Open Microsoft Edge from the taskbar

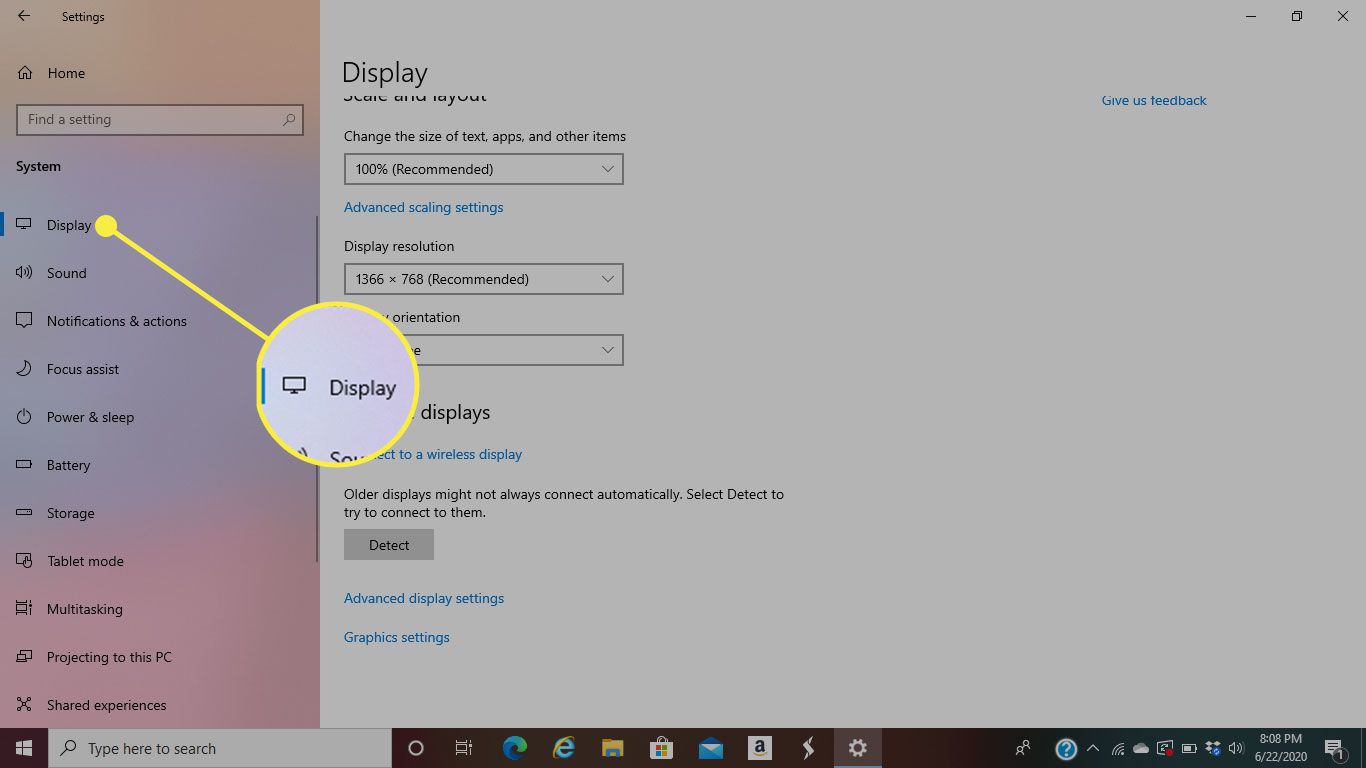(515, 748)
